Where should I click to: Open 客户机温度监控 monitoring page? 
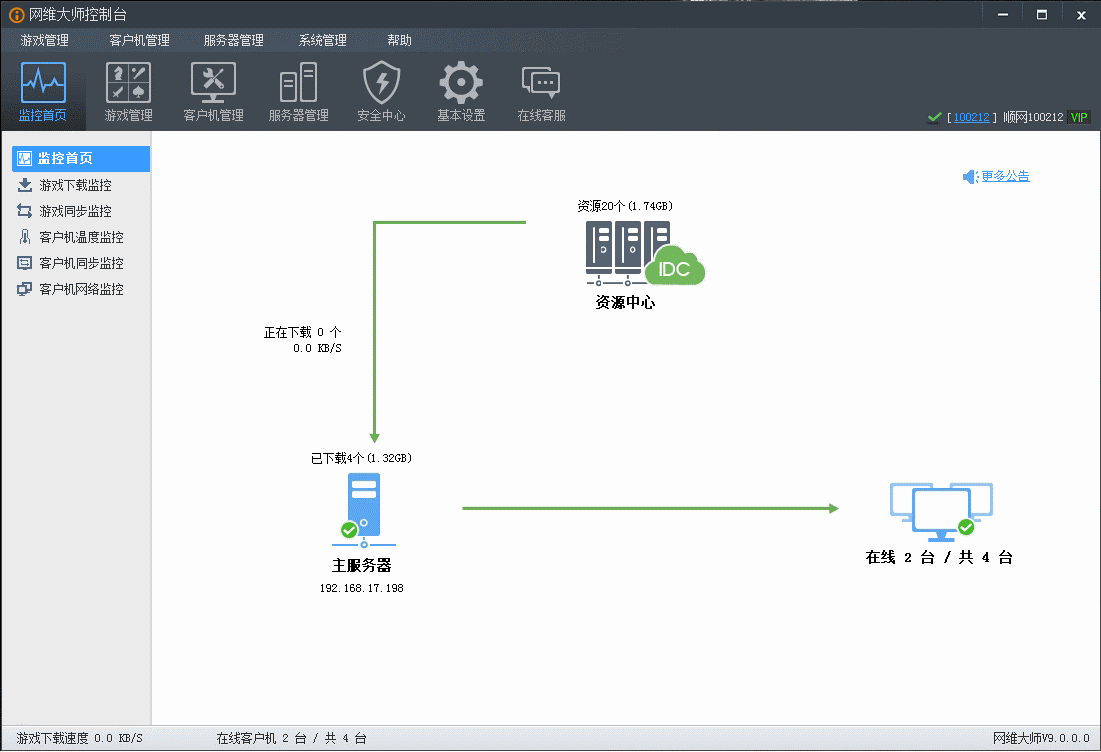(85, 236)
